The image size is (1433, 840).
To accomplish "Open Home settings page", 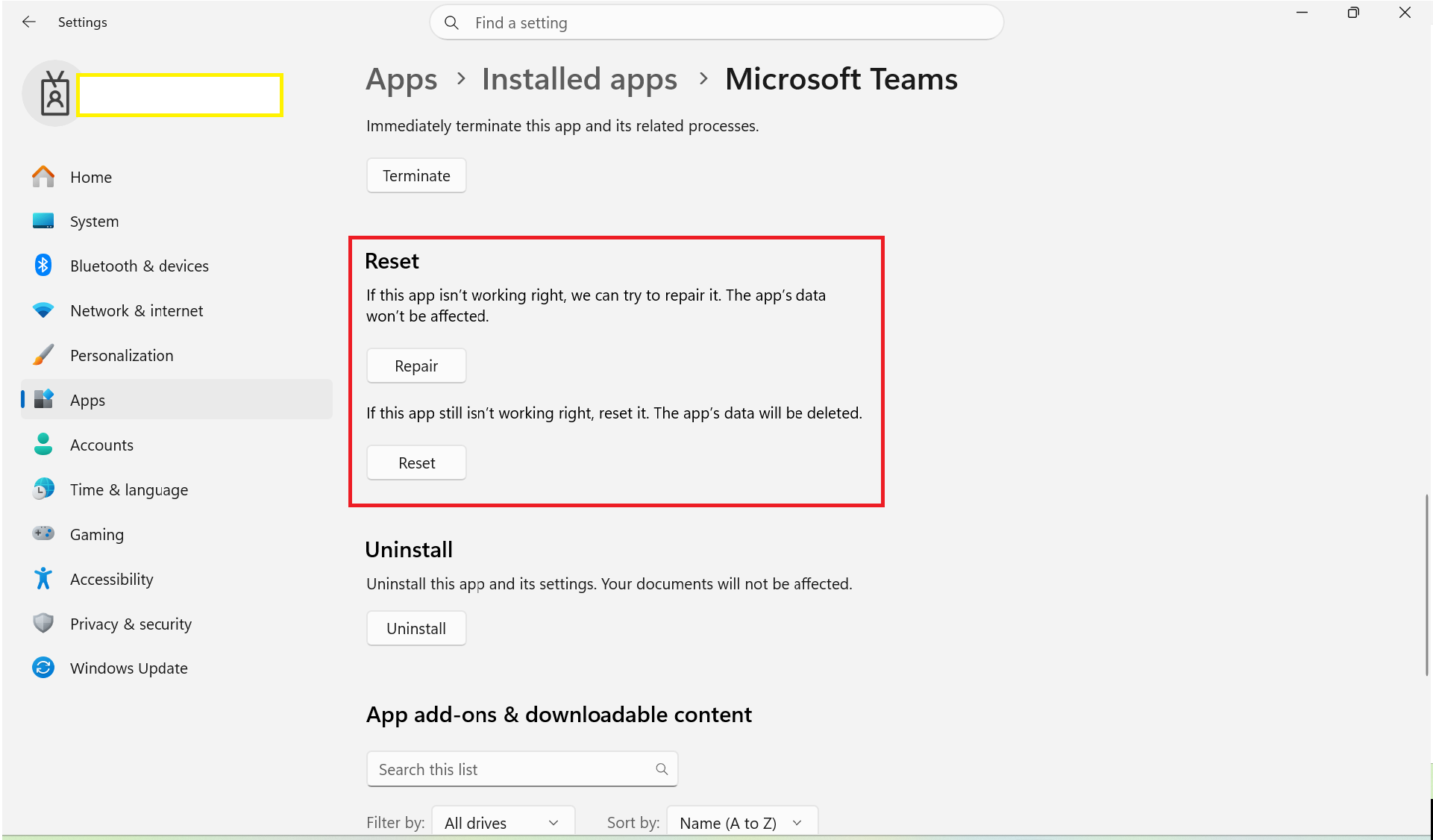I will pyautogui.click(x=91, y=177).
